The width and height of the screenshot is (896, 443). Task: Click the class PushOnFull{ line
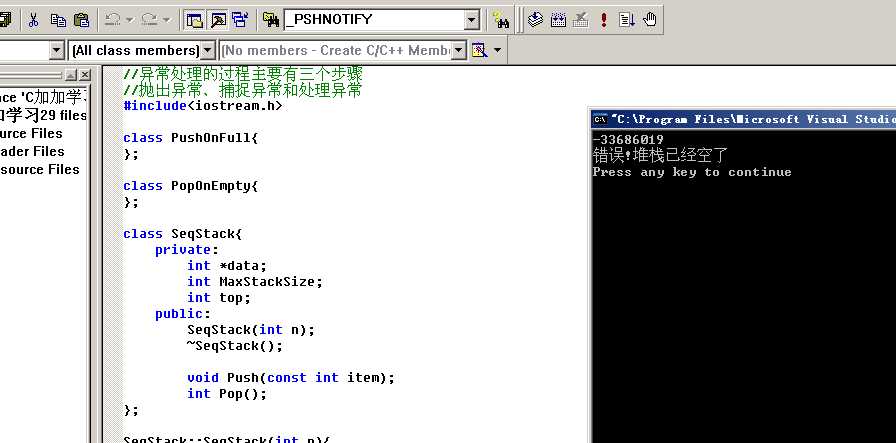coord(191,138)
